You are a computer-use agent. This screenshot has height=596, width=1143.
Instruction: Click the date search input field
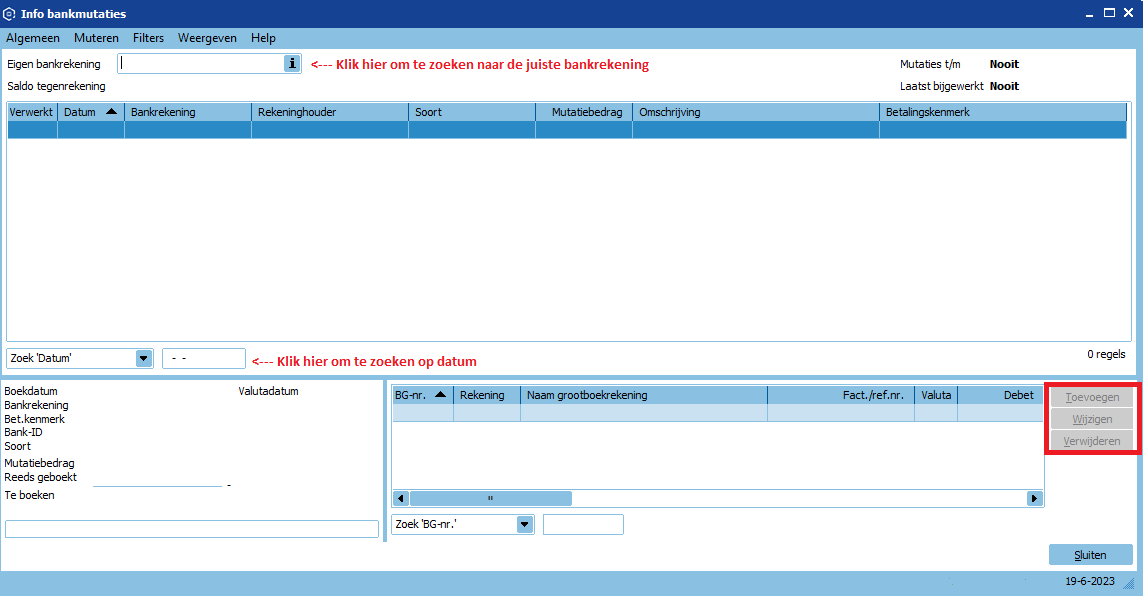(204, 358)
